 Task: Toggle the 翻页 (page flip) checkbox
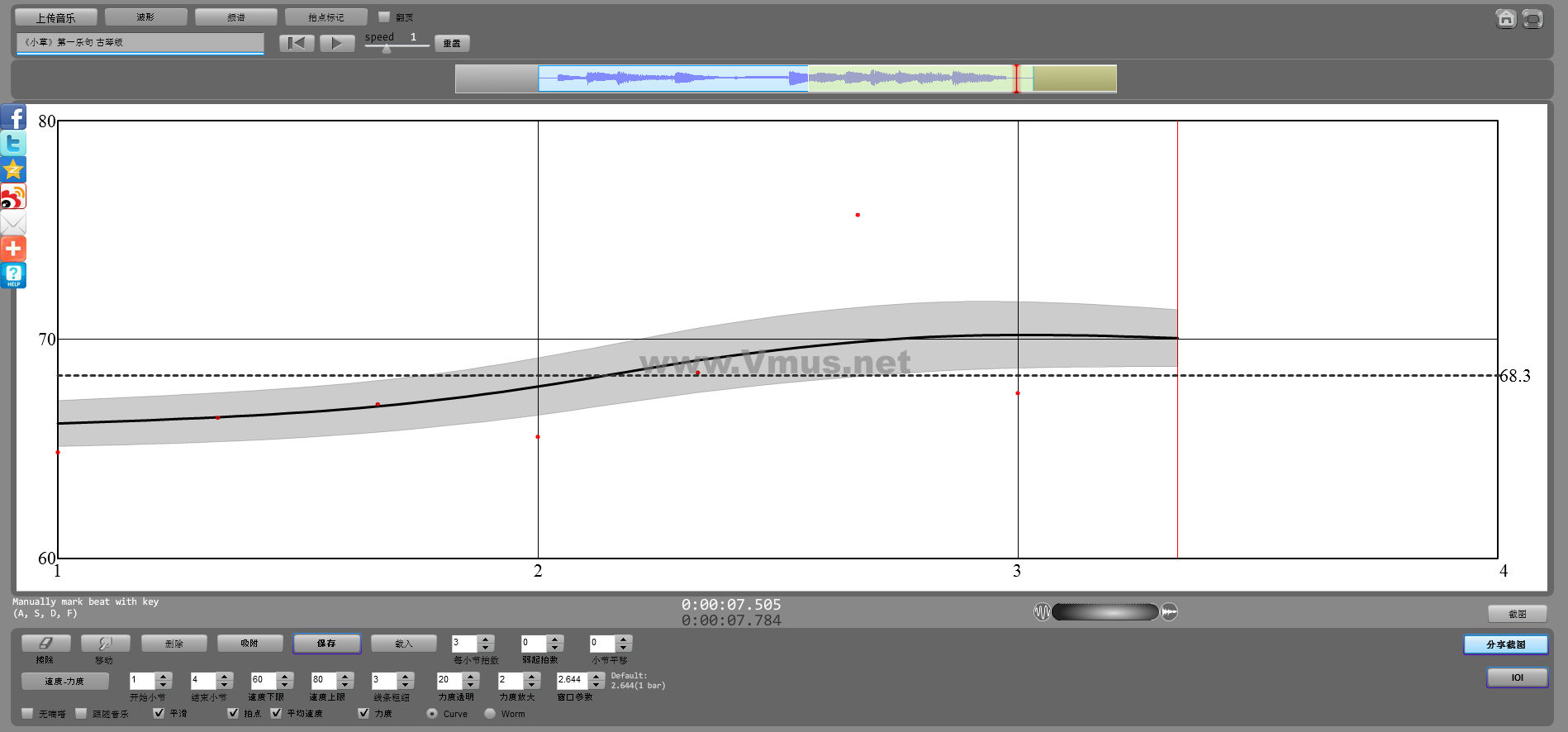coord(384,17)
